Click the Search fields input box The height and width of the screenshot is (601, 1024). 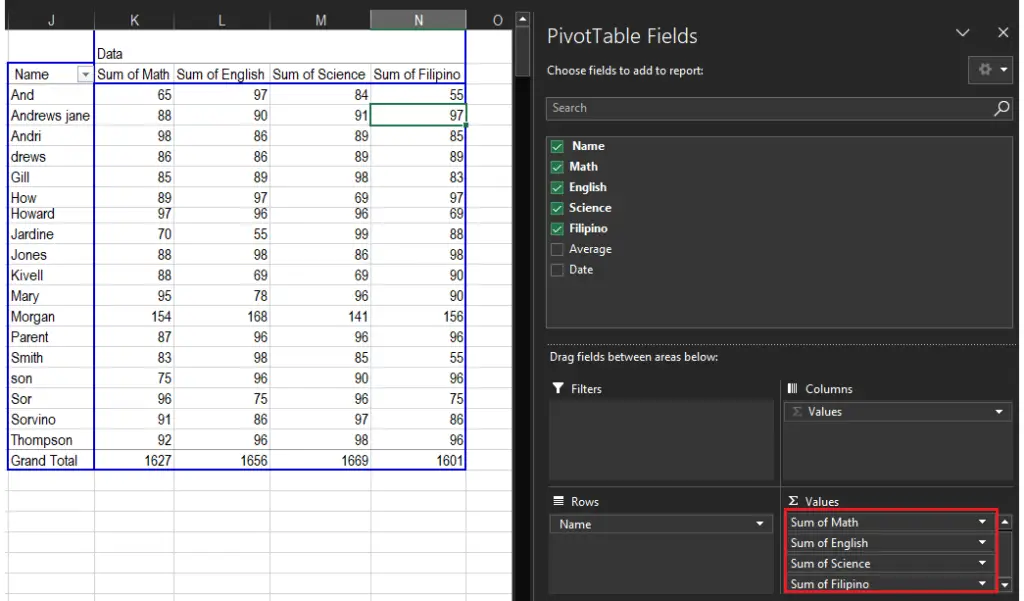coord(768,109)
